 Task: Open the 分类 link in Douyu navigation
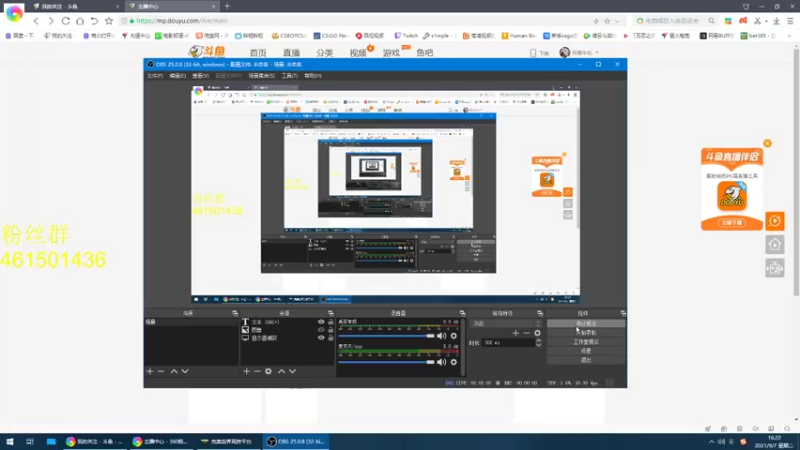click(x=324, y=53)
